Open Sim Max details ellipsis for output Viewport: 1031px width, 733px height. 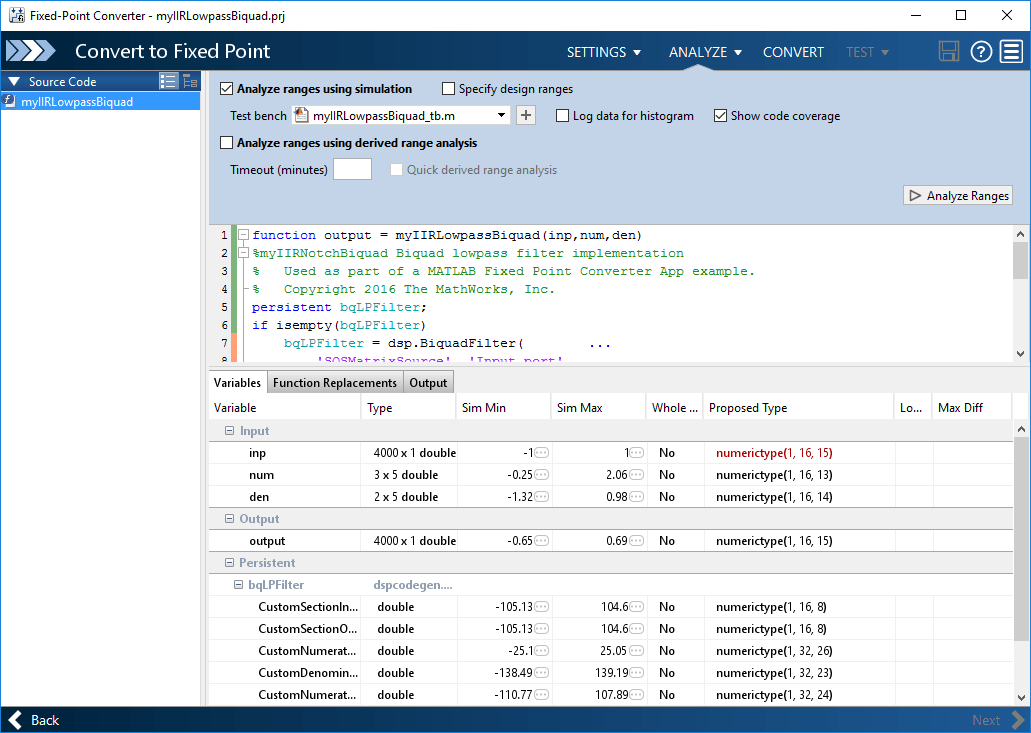click(636, 541)
